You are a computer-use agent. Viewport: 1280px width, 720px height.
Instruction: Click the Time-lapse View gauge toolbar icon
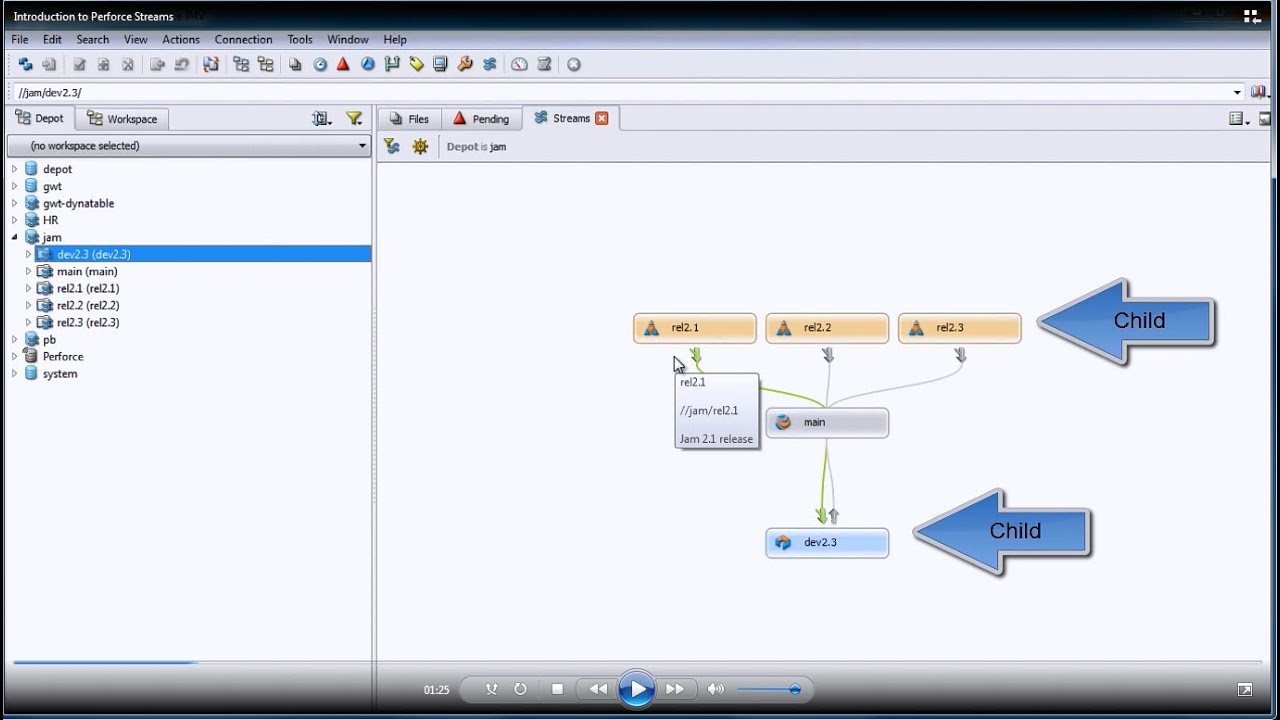pyautogui.click(x=519, y=64)
